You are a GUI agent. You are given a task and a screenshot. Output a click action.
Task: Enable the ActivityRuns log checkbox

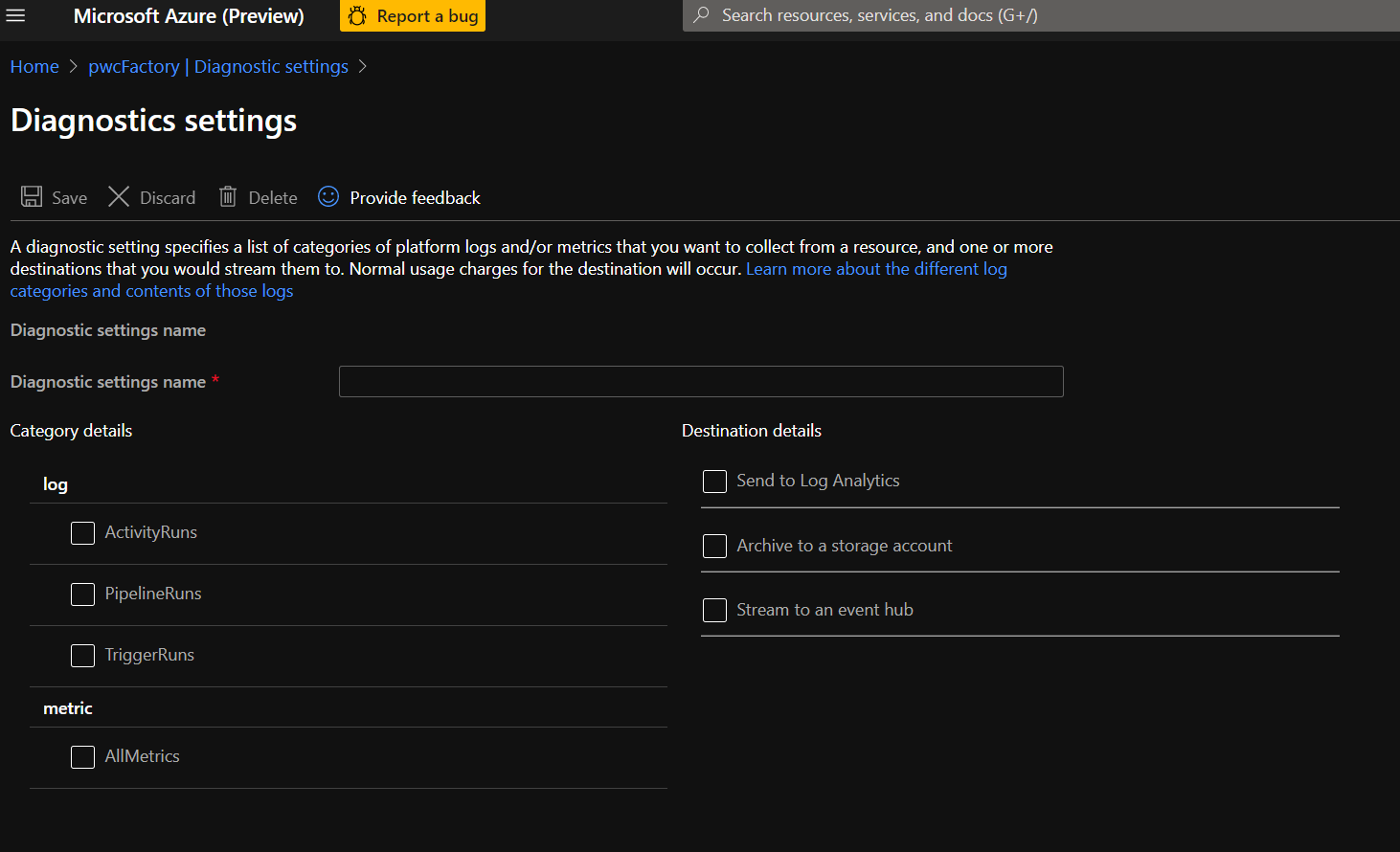[x=82, y=533]
